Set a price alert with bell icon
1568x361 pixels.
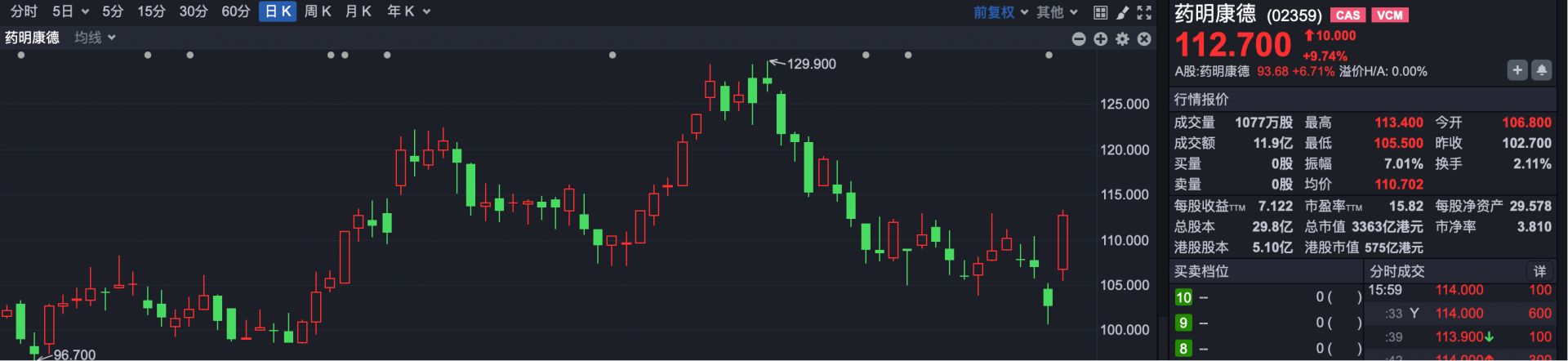tap(1541, 70)
